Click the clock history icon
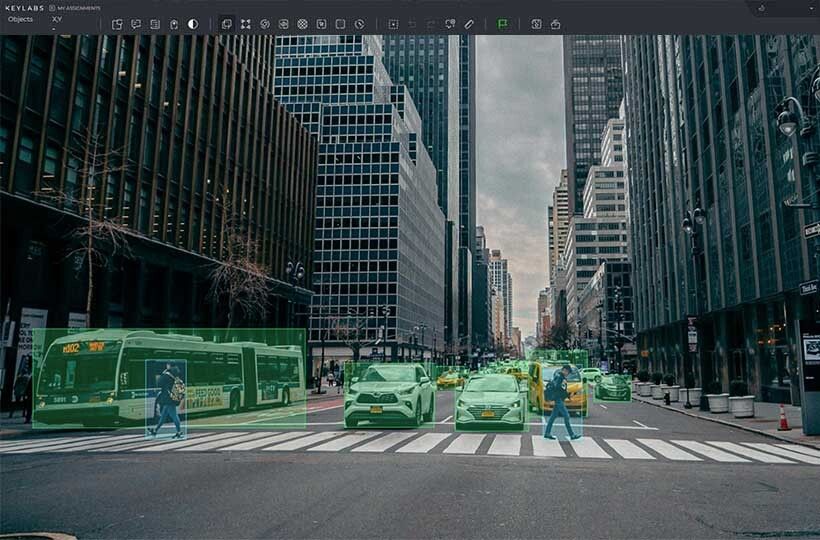Screen dimensions: 820x540 tap(359, 24)
